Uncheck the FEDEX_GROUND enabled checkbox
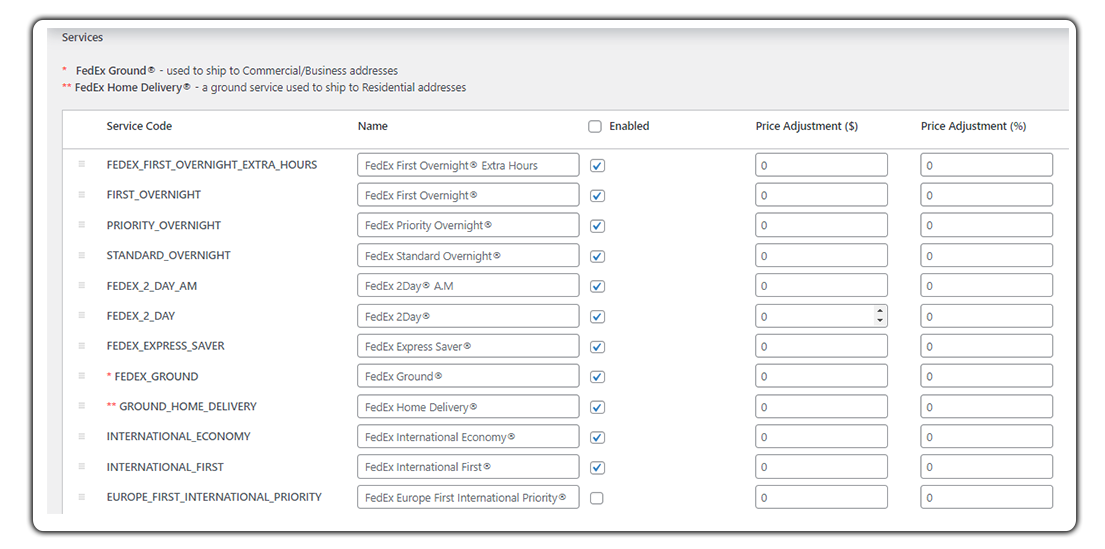1105x549 pixels. (598, 377)
